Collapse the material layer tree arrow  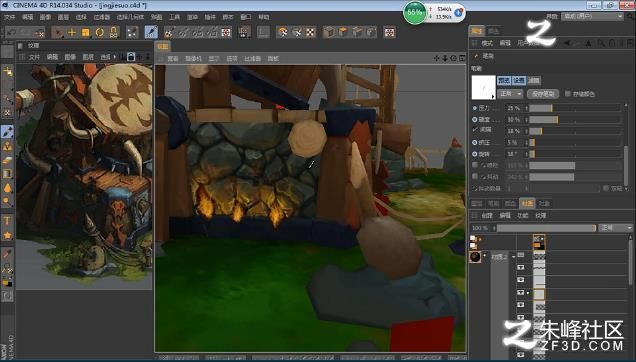[514, 257]
